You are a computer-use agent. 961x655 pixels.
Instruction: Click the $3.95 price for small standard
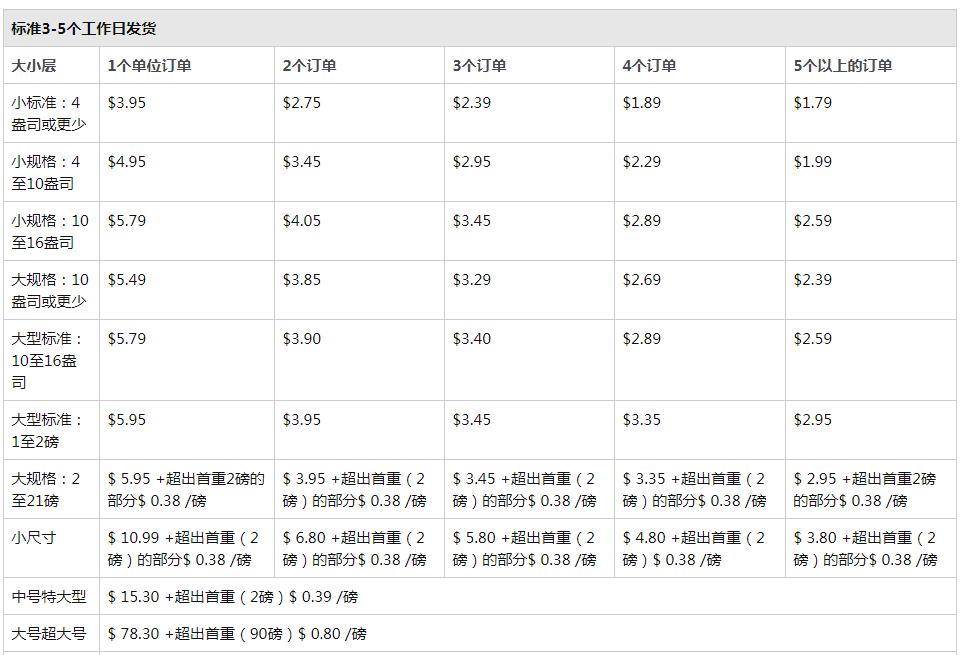tap(127, 102)
